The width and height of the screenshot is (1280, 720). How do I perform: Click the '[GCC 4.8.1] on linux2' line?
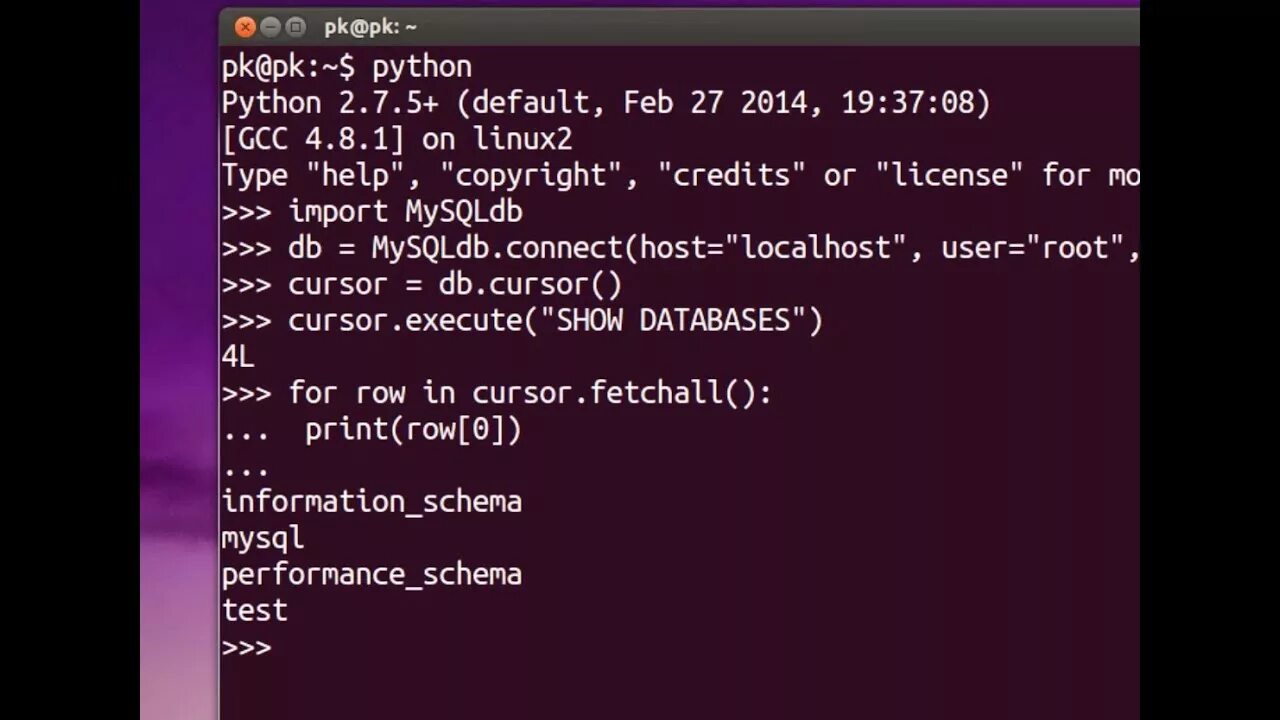397,139
